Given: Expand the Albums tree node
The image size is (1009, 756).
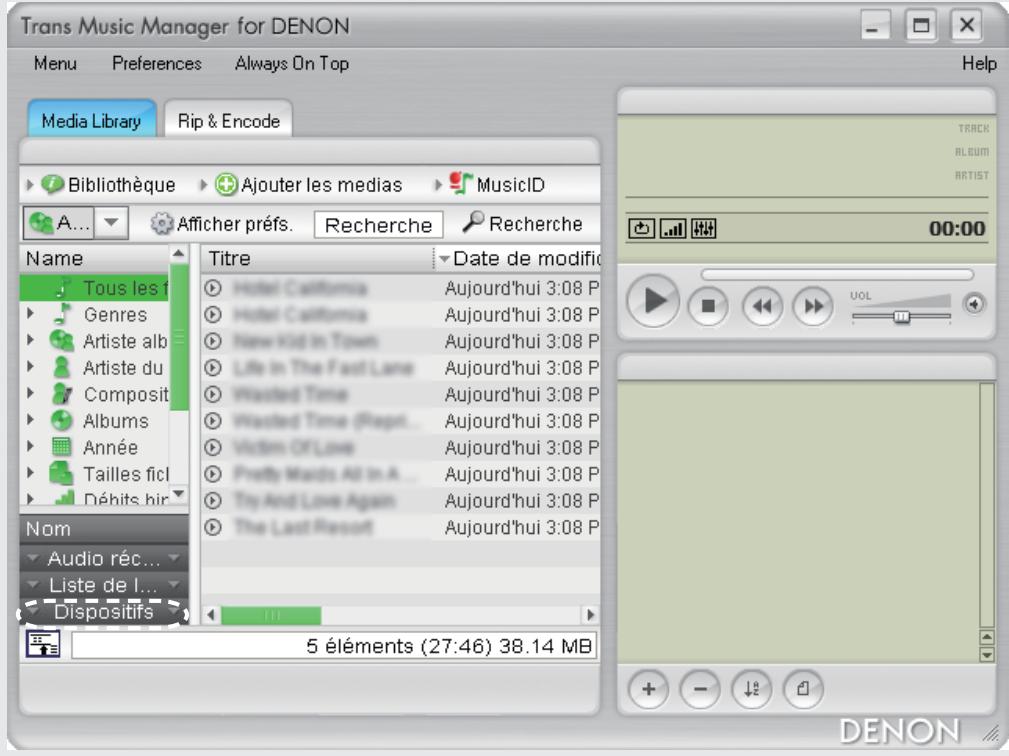Looking at the screenshot, I should pyautogui.click(x=30, y=420).
